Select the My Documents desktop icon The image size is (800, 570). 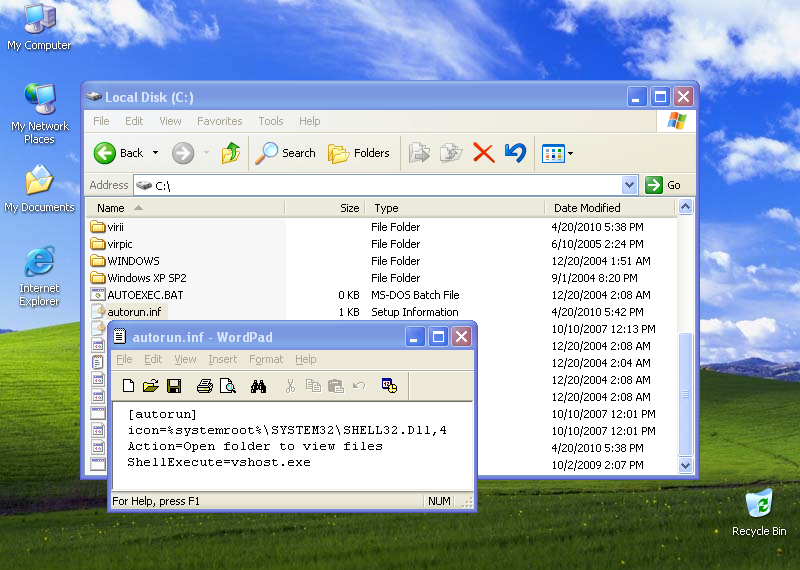(x=39, y=189)
